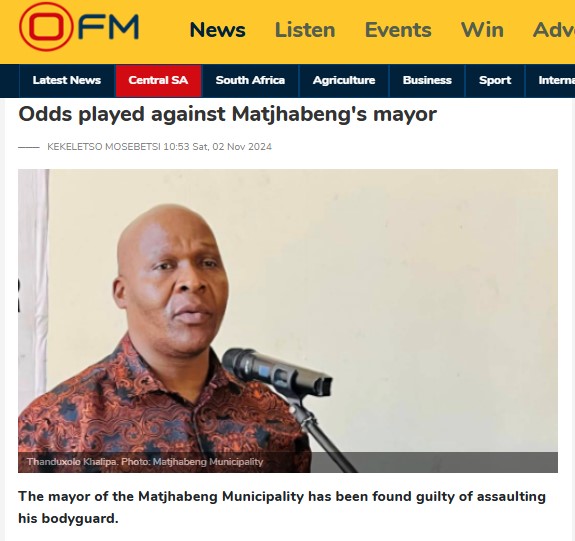Open the Win menu
Viewport: 575px width, 541px height.
tap(482, 30)
